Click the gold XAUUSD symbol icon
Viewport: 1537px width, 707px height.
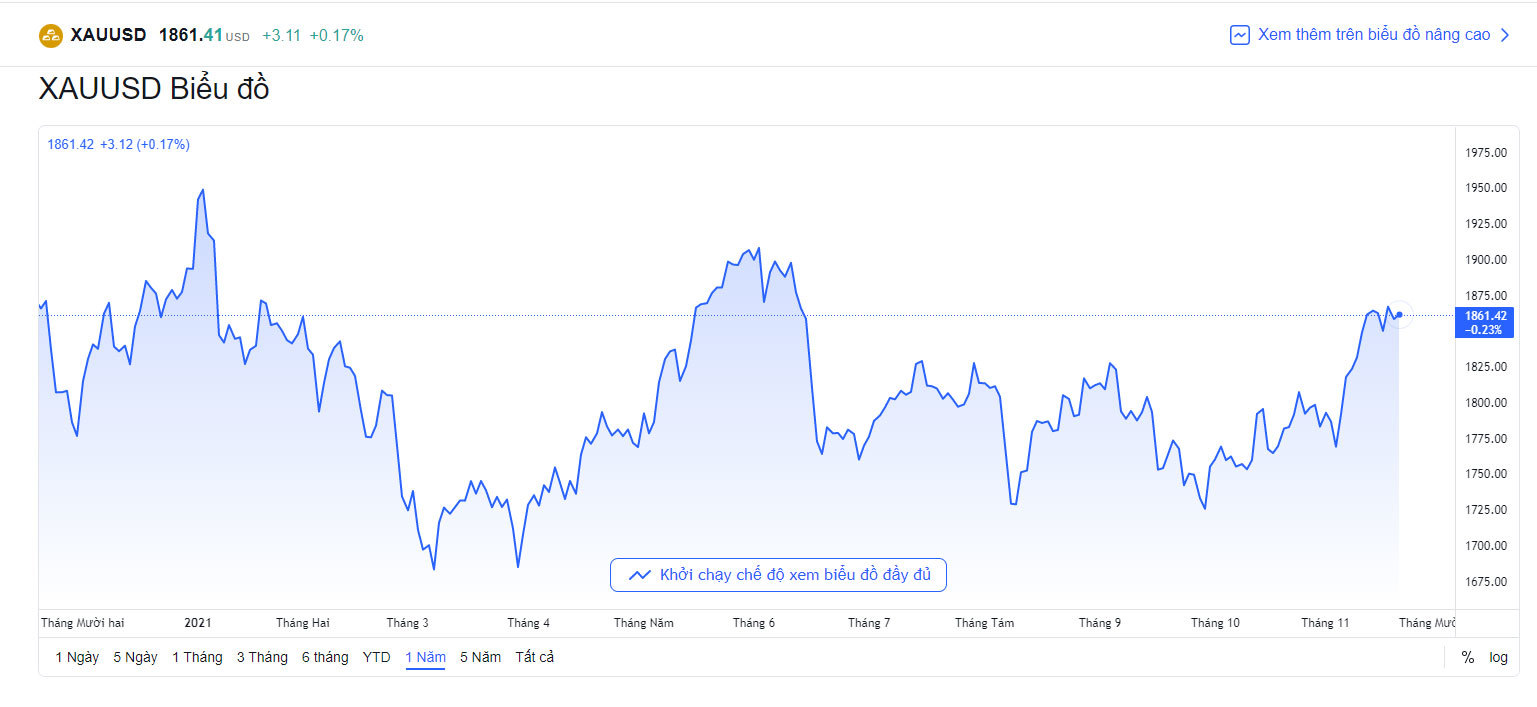(51, 36)
